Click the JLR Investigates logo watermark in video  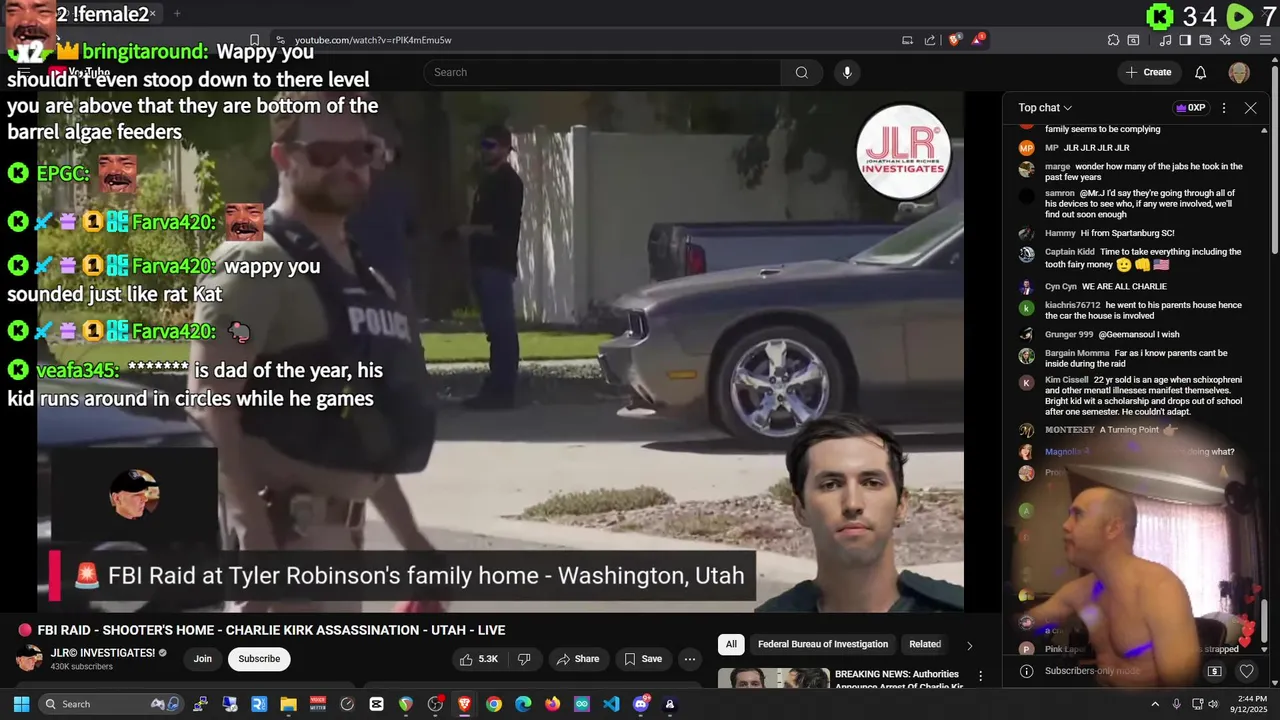click(903, 150)
